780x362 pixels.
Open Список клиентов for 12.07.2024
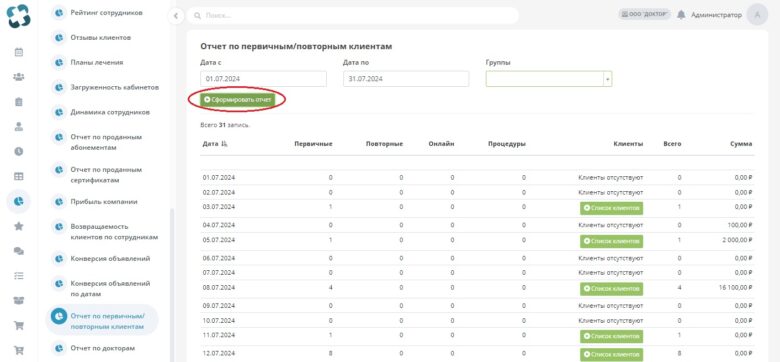pyautogui.click(x=611, y=355)
